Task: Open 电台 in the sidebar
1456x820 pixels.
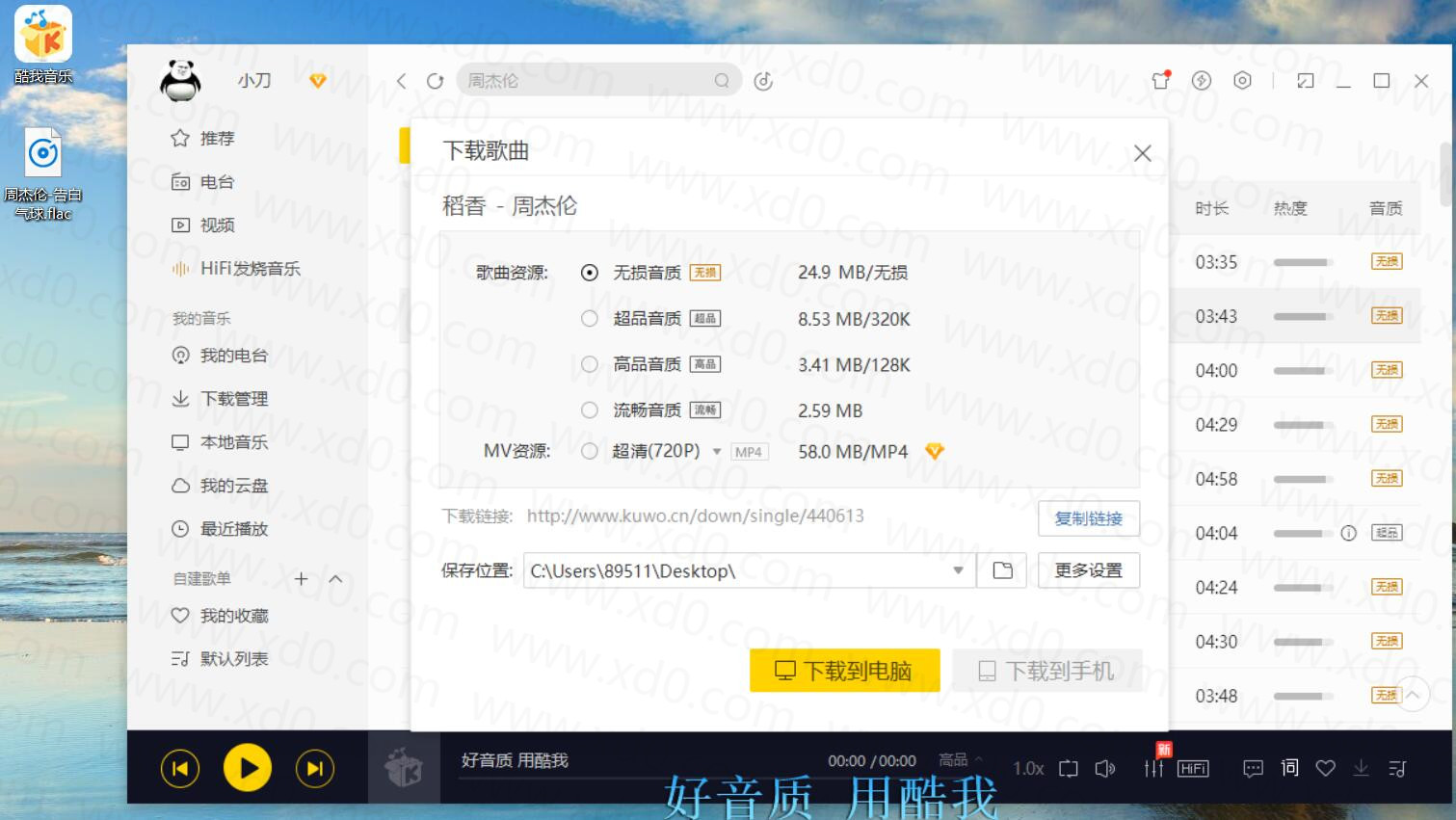Action: 202,182
